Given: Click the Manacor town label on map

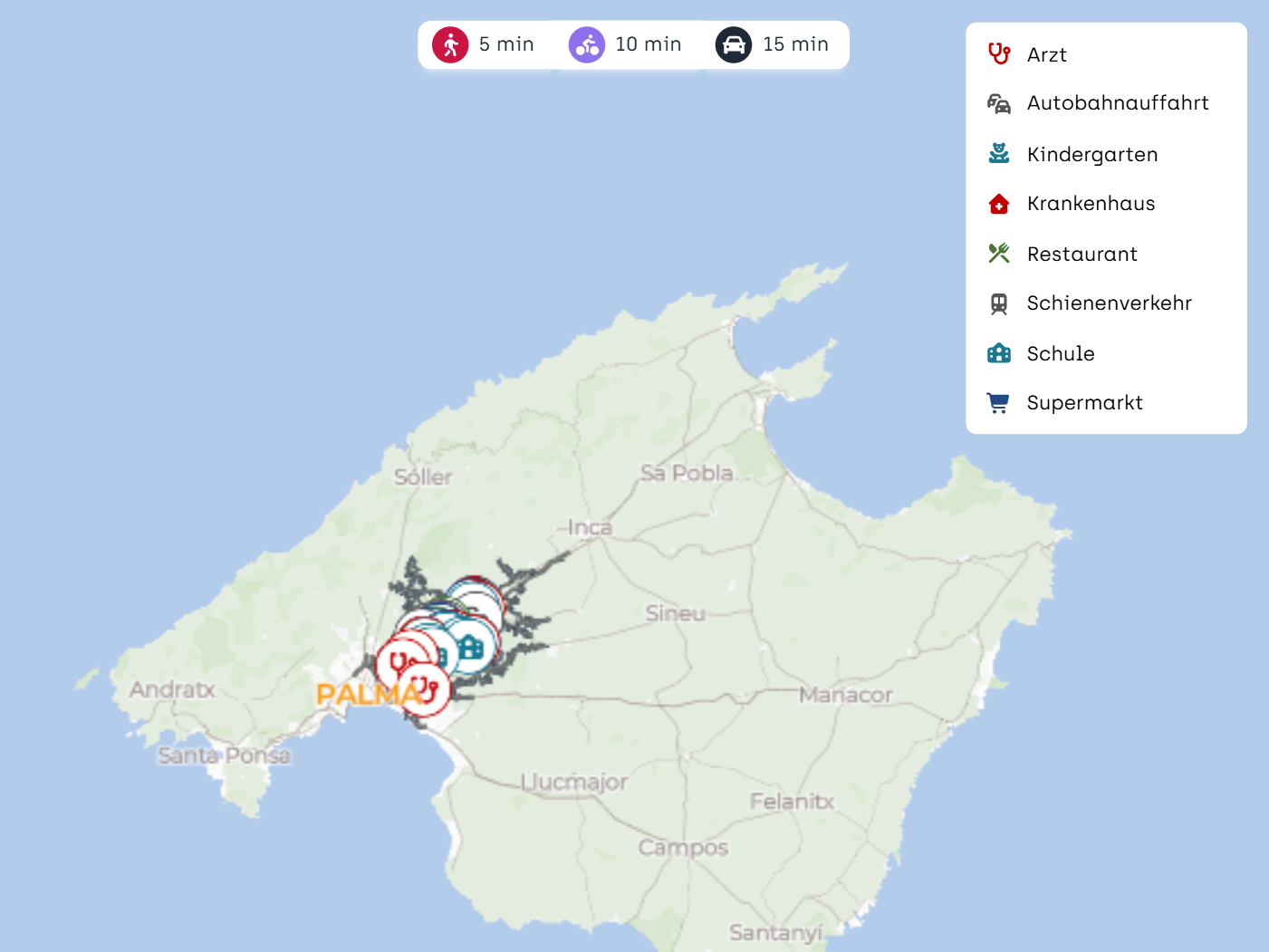Looking at the screenshot, I should (845, 696).
